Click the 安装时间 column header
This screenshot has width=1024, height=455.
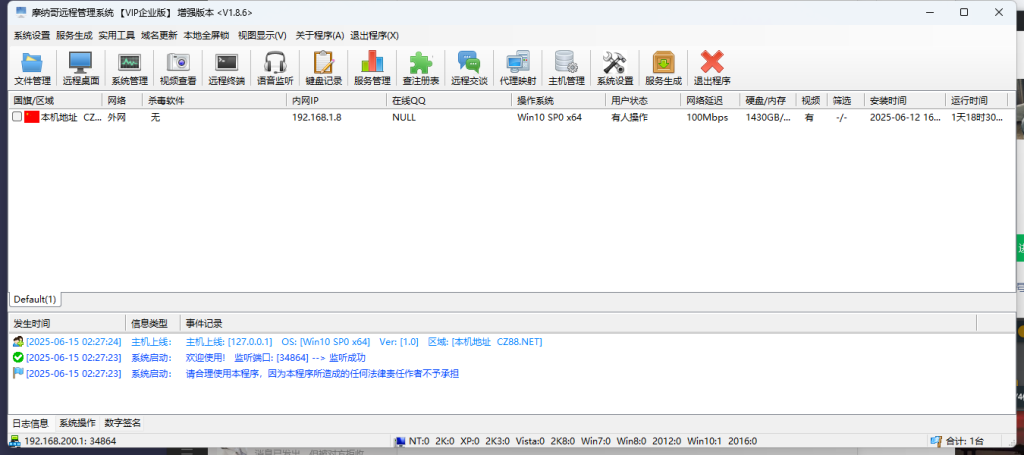pyautogui.click(x=904, y=101)
